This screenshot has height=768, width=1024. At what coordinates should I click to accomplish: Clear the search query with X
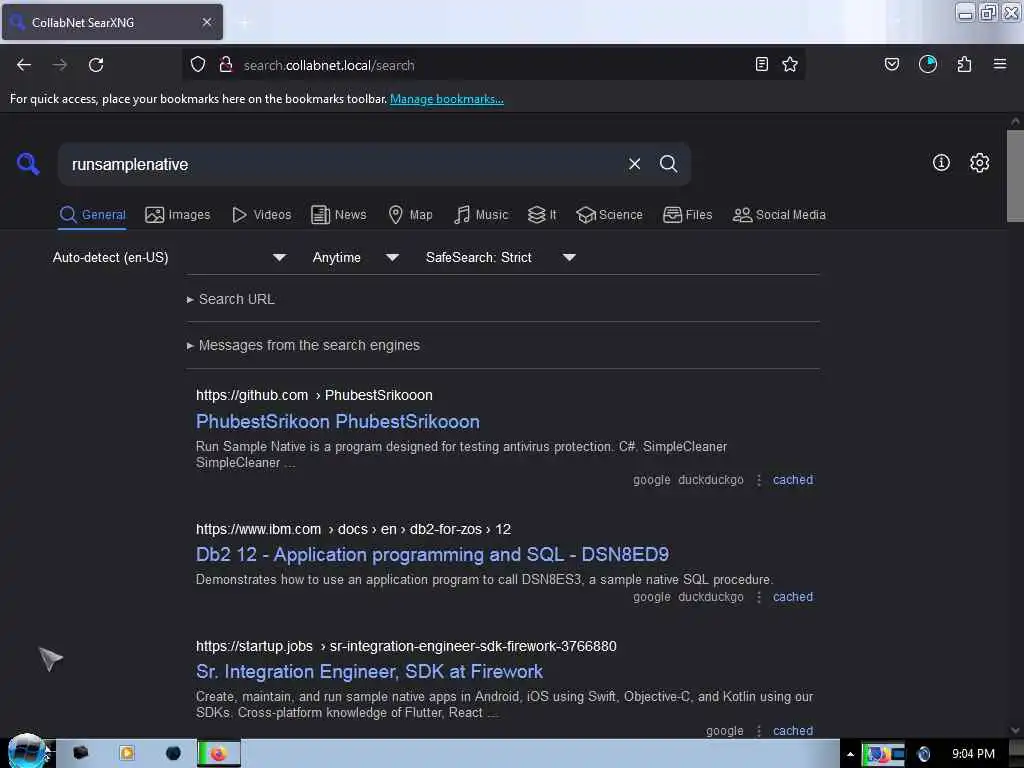pos(634,164)
